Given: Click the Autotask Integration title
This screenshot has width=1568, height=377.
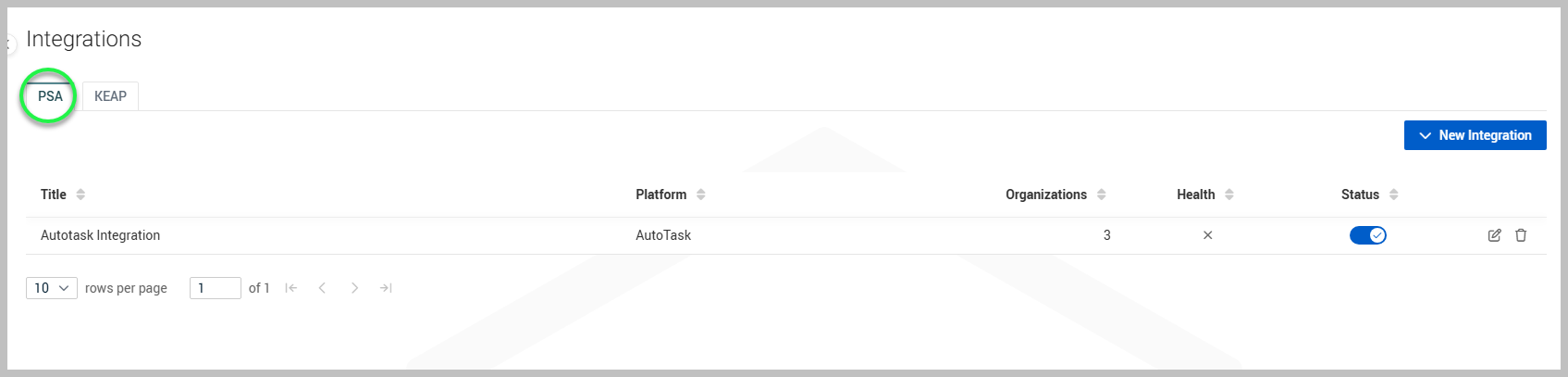Looking at the screenshot, I should (100, 235).
